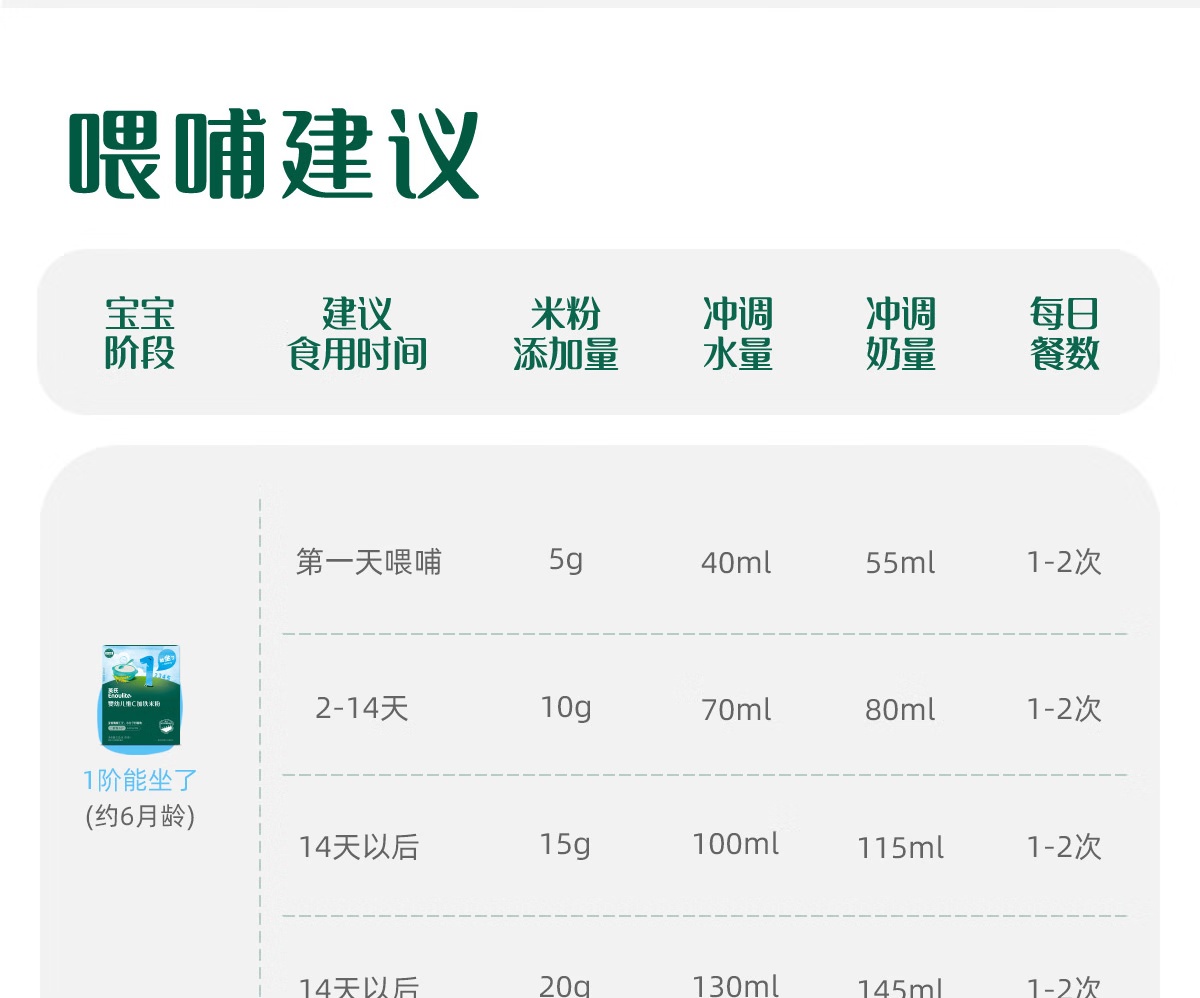Click the 约6月龄 text under product
Viewport: 1200px width, 998px height.
pos(140,816)
